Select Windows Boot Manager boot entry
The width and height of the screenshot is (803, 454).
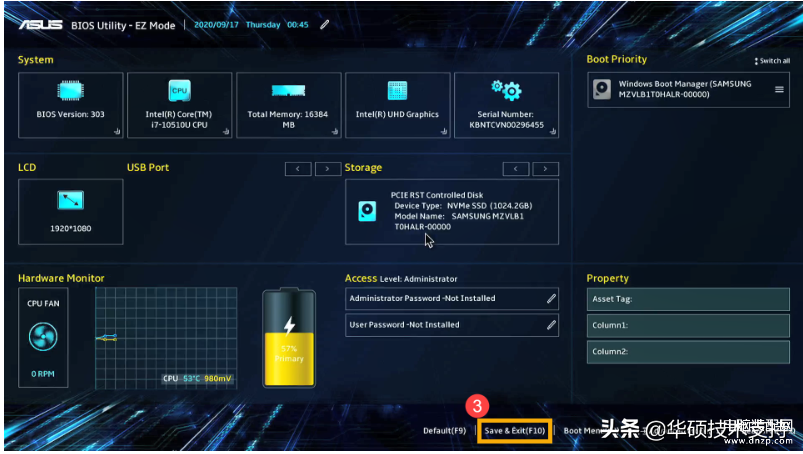tap(688, 90)
